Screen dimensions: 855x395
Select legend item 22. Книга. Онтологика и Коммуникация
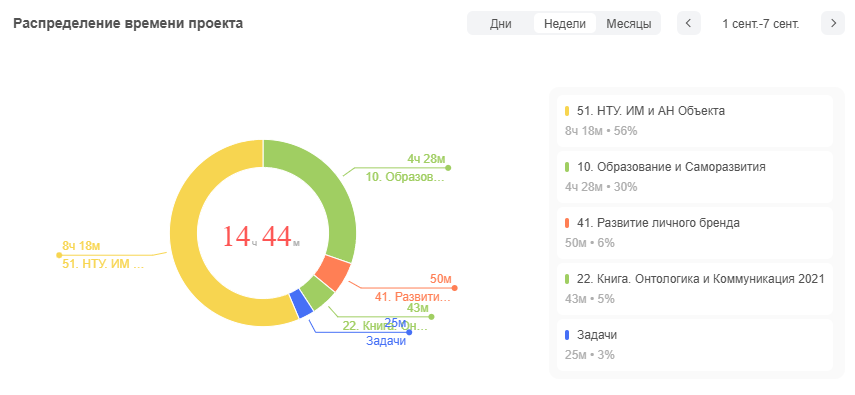pyautogui.click(x=695, y=289)
